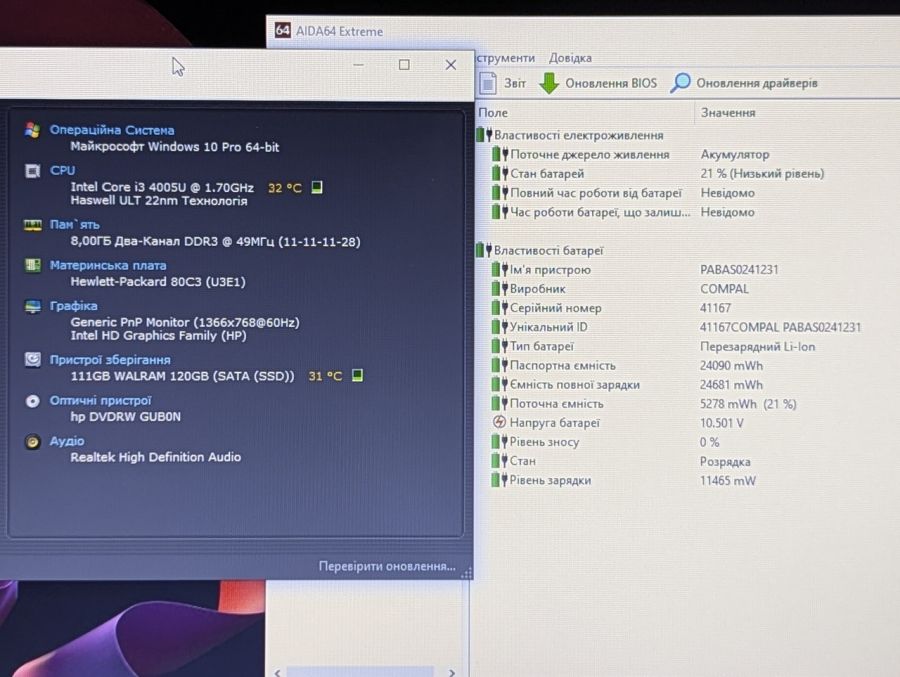Click the green Оновлення BIOS arrow icon
This screenshot has width=900, height=677.
pyautogui.click(x=549, y=83)
